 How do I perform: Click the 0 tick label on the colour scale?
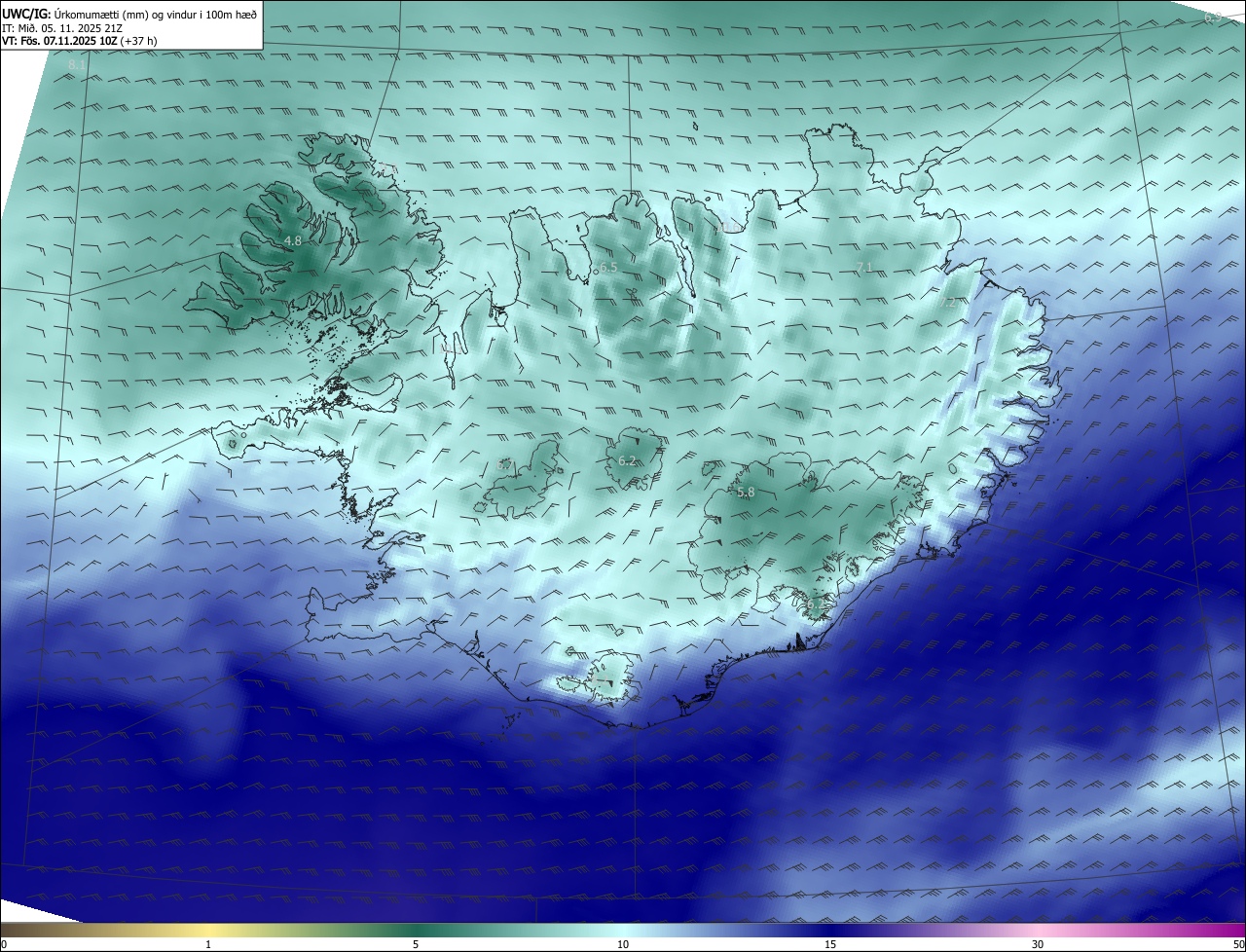4,944
